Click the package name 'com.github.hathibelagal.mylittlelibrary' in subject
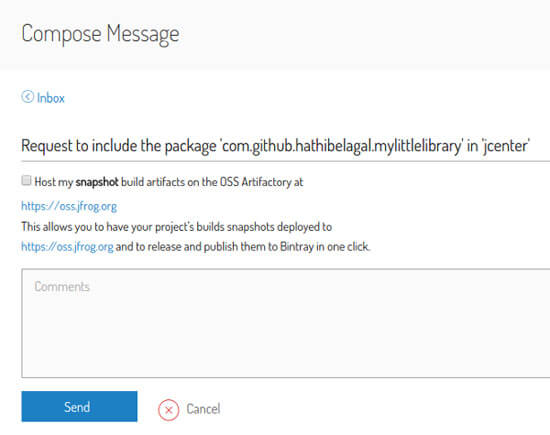 (342, 146)
